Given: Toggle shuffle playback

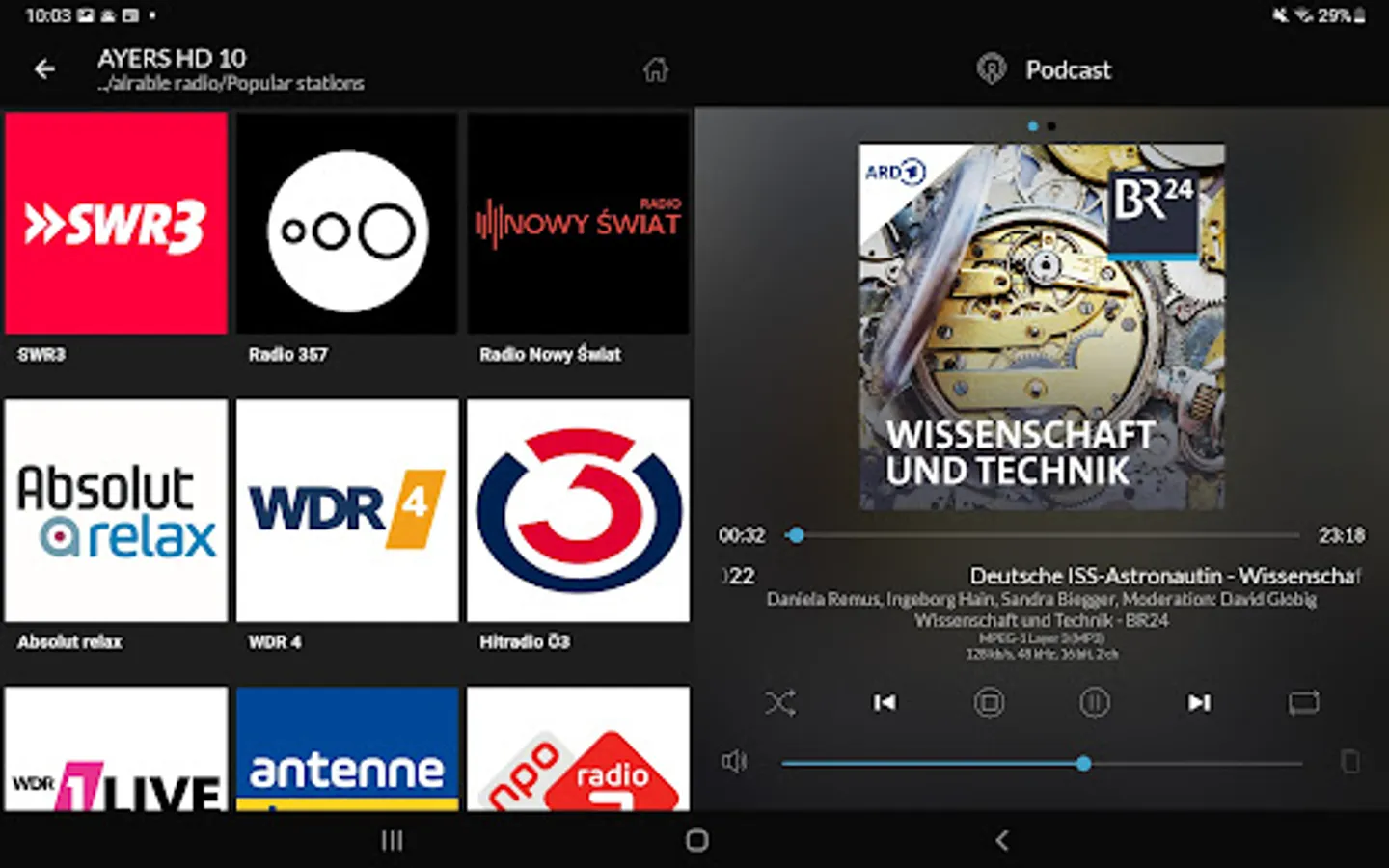Looking at the screenshot, I should click(780, 703).
